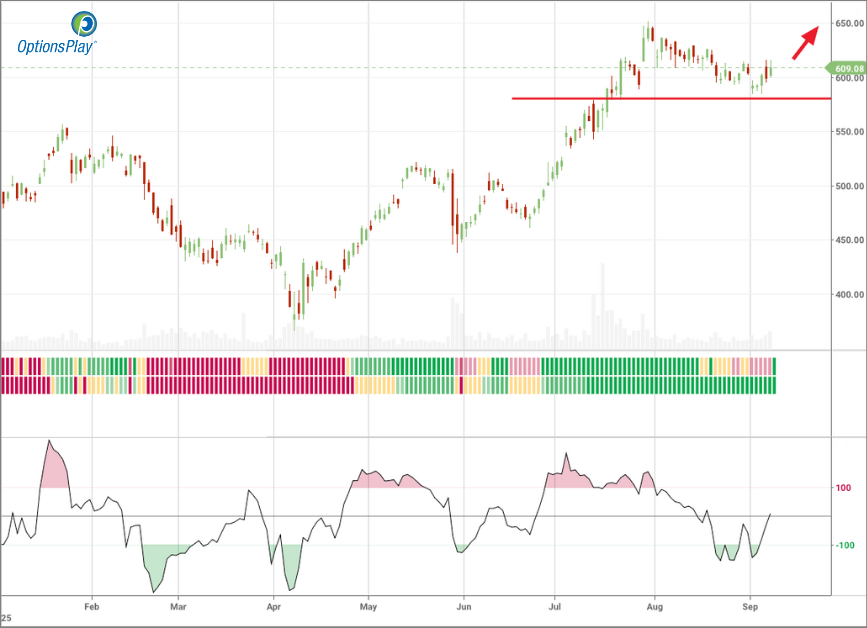Click the red horizontal support line

point(671,98)
